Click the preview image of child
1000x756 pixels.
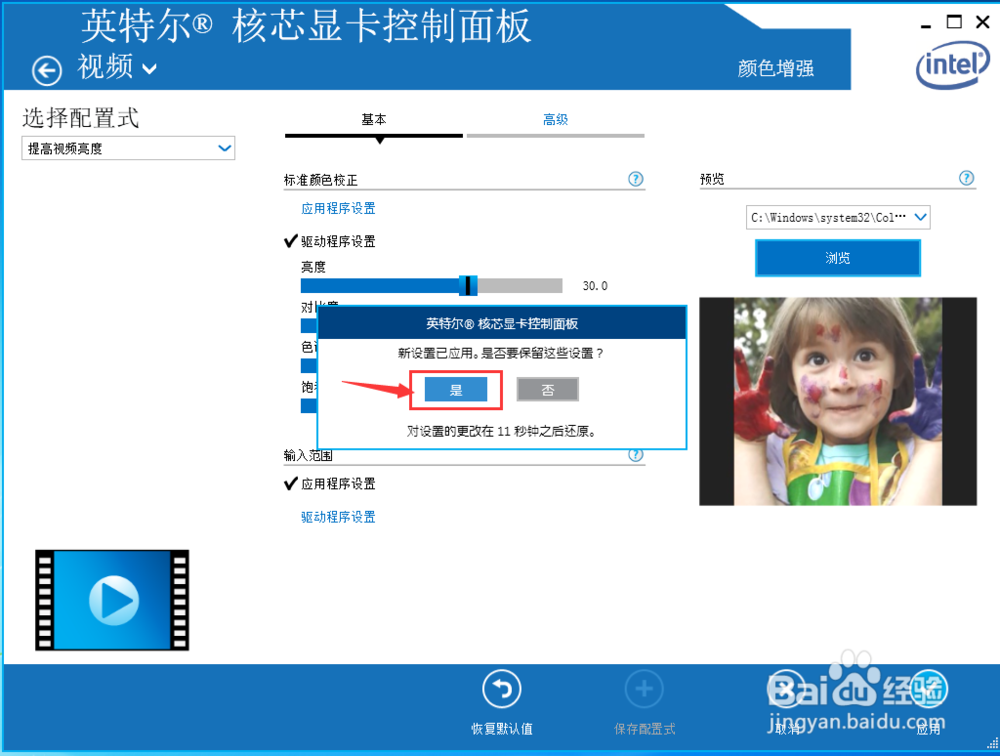tap(838, 401)
